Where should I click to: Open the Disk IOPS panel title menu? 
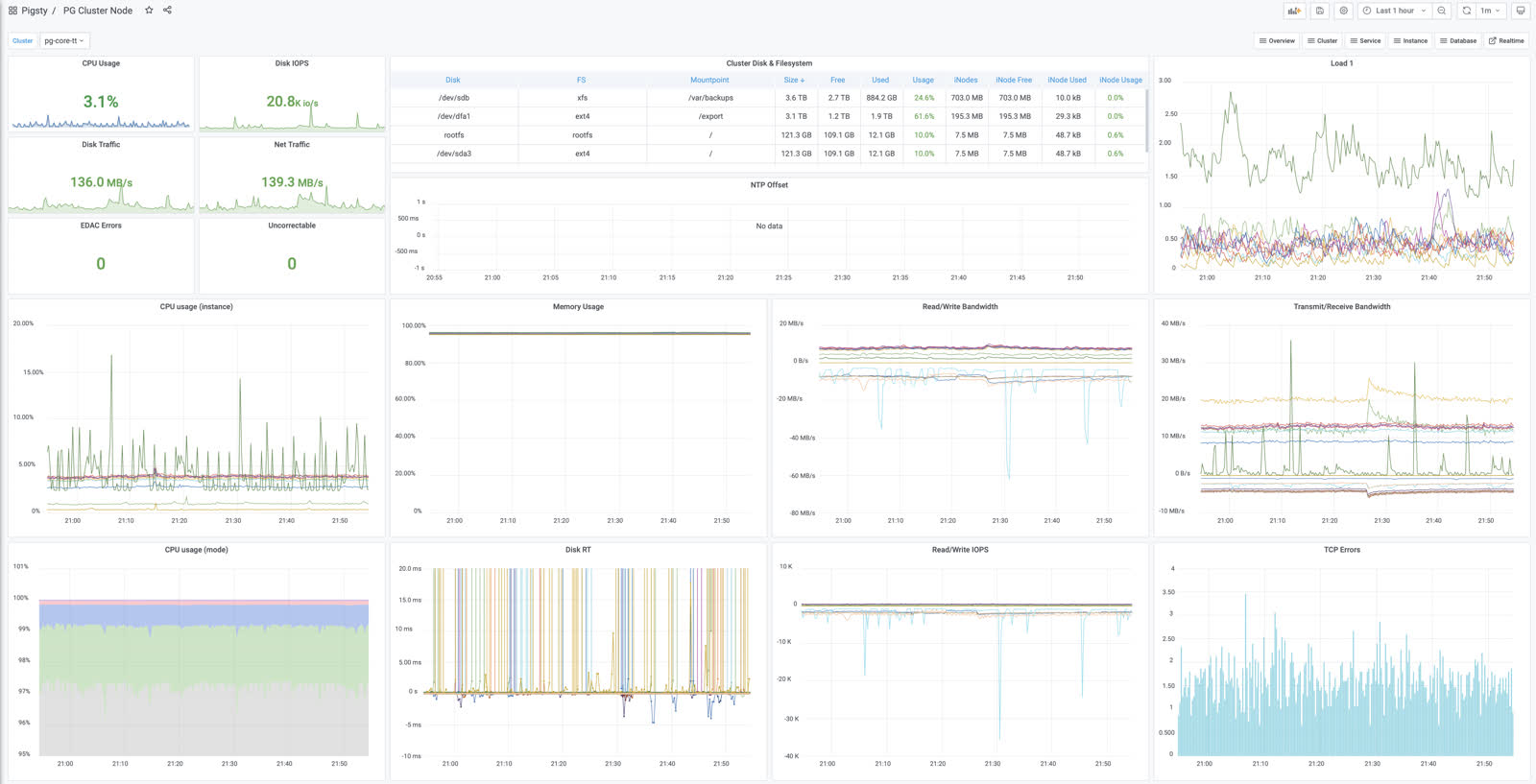click(x=292, y=63)
